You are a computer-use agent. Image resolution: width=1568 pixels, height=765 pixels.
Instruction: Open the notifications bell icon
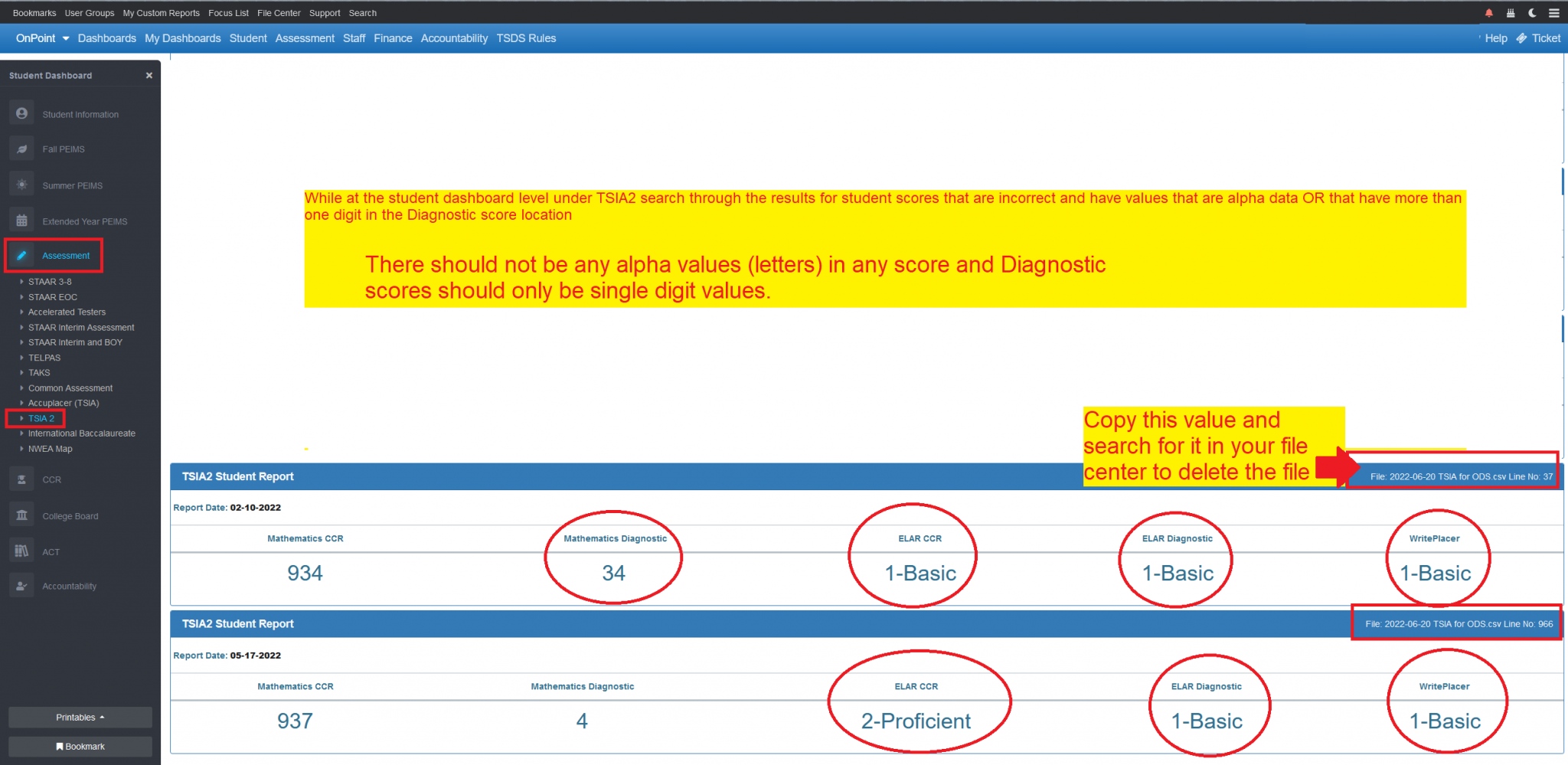coord(1488,12)
